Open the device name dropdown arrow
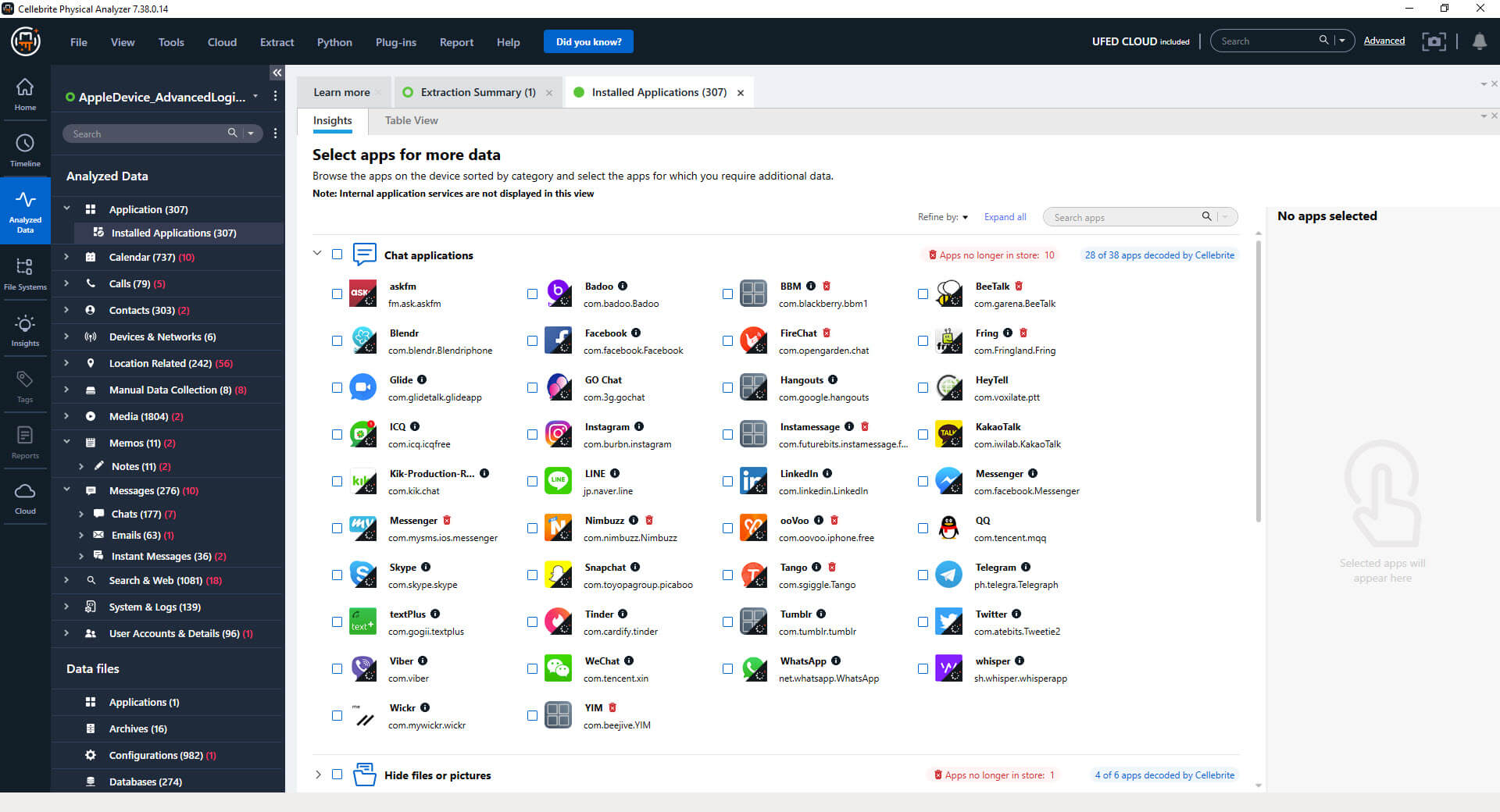Viewport: 1500px width, 812px height. 255,97
